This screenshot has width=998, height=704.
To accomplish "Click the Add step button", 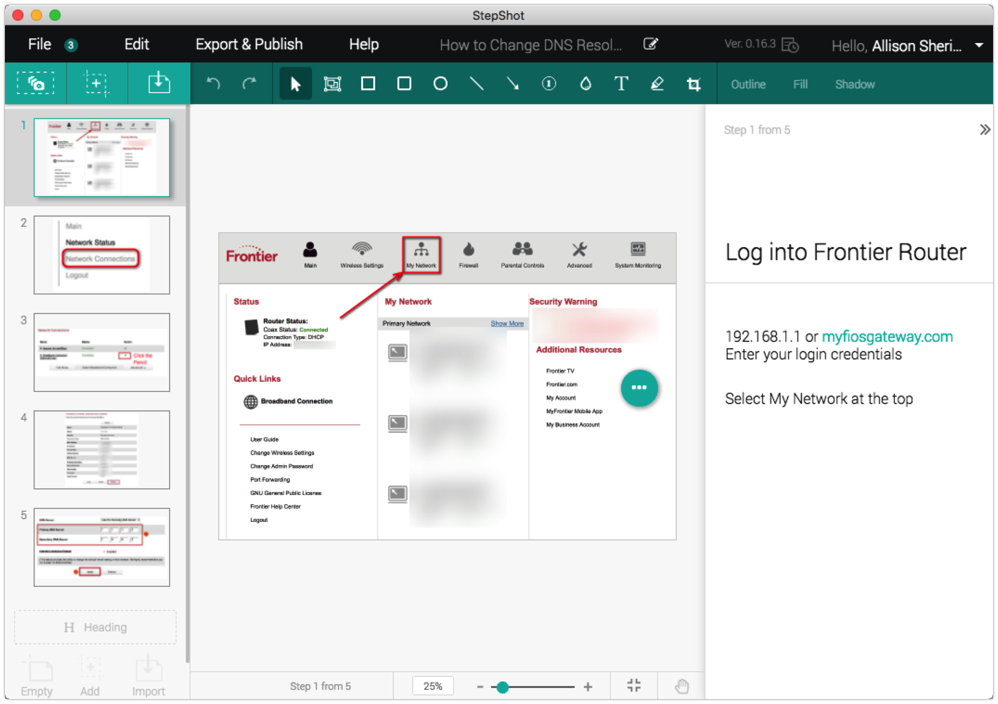I will point(90,677).
